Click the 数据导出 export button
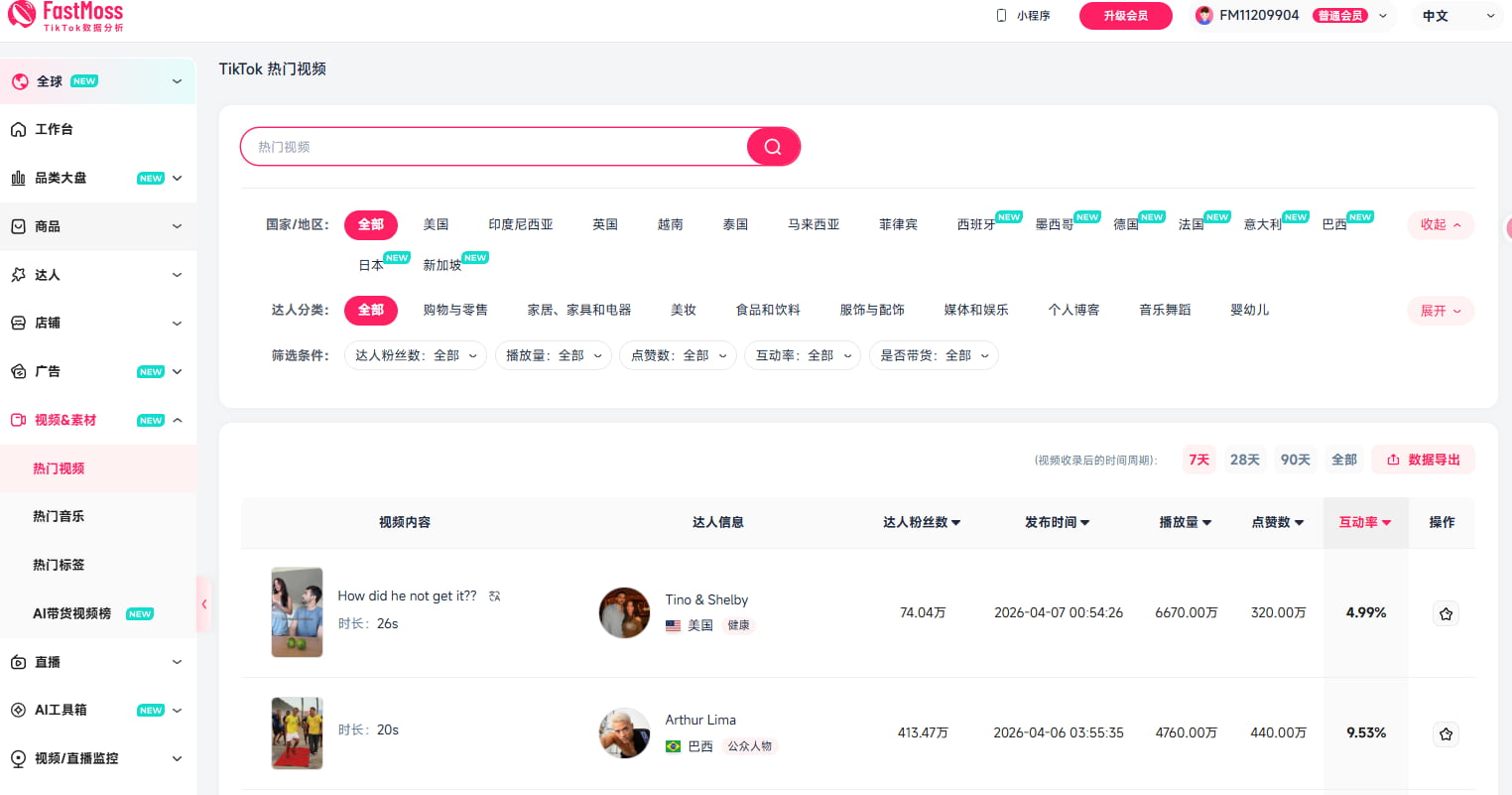This screenshot has height=795, width=1512. tap(1423, 460)
